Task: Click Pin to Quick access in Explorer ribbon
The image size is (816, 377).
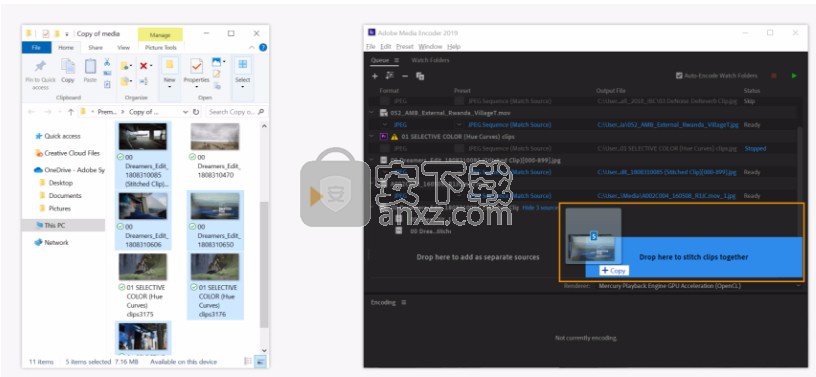Action: [41, 73]
